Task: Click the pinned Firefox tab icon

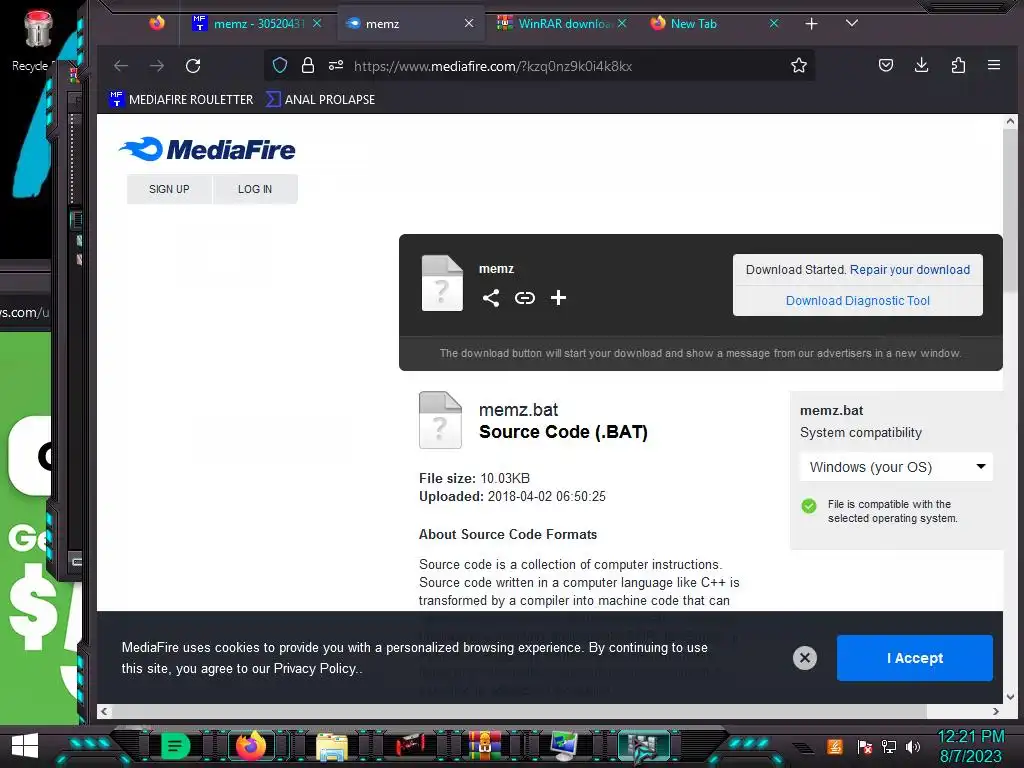Action: click(157, 24)
